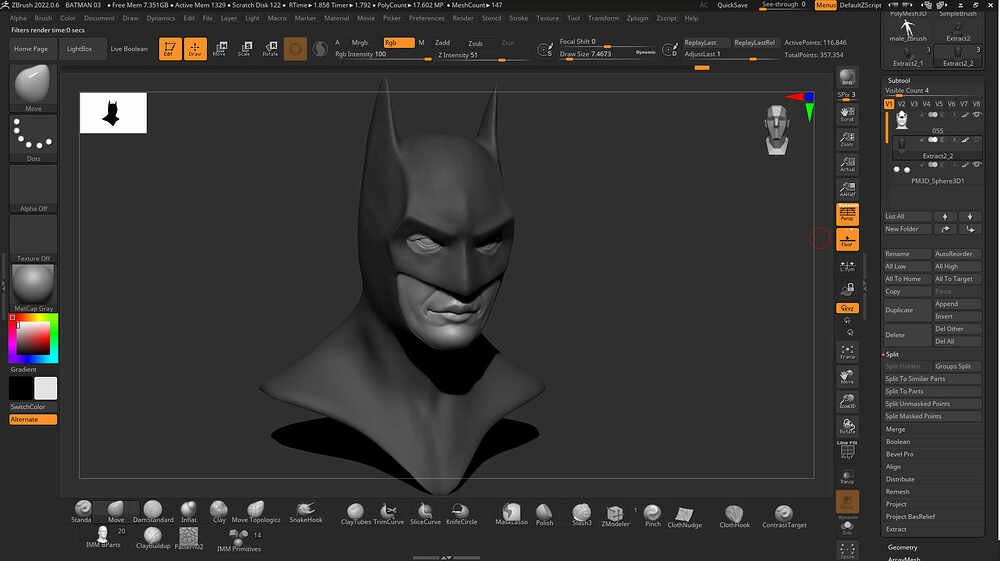The image size is (1000, 561).
Task: Select the KnifeCircle brush
Action: coord(462,514)
